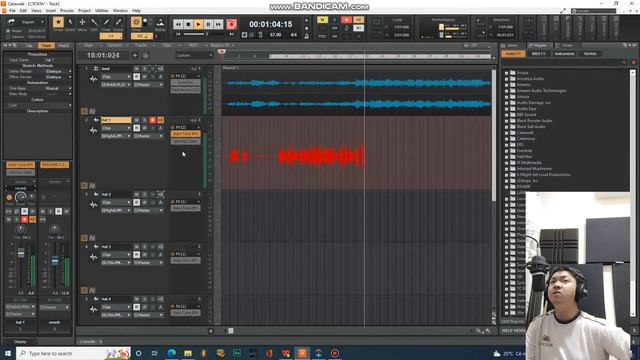Click the browser search magnifier icon
This screenshot has width=640, height=360.
point(624,62)
